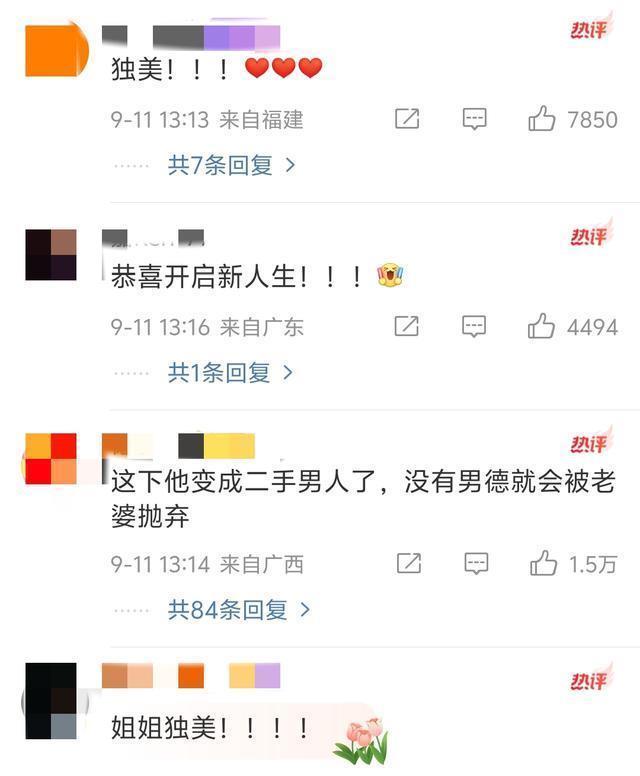
Task: Tap repost icon on the 福建 comment
Action: [407, 119]
